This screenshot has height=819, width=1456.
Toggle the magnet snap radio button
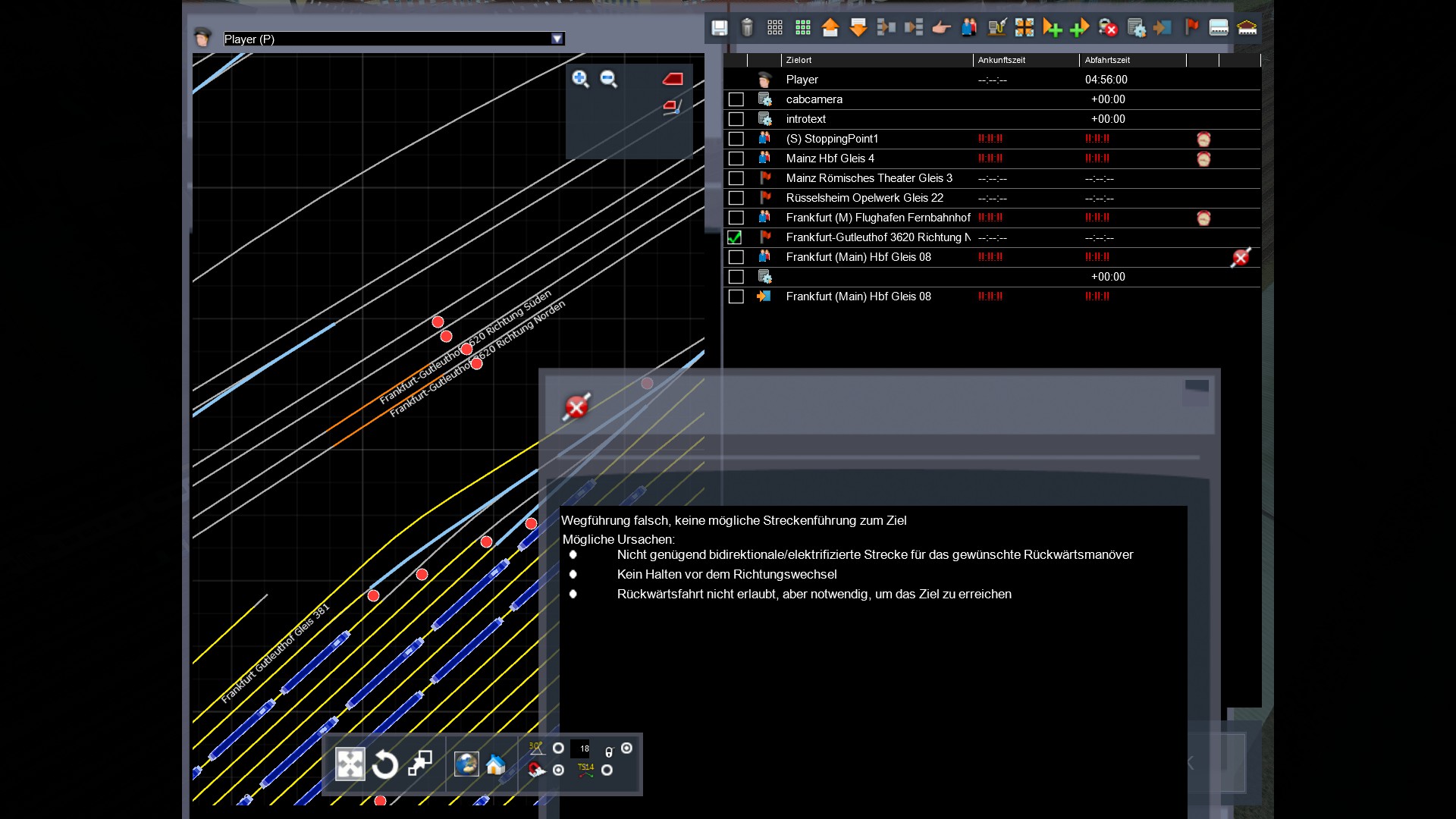point(559,770)
